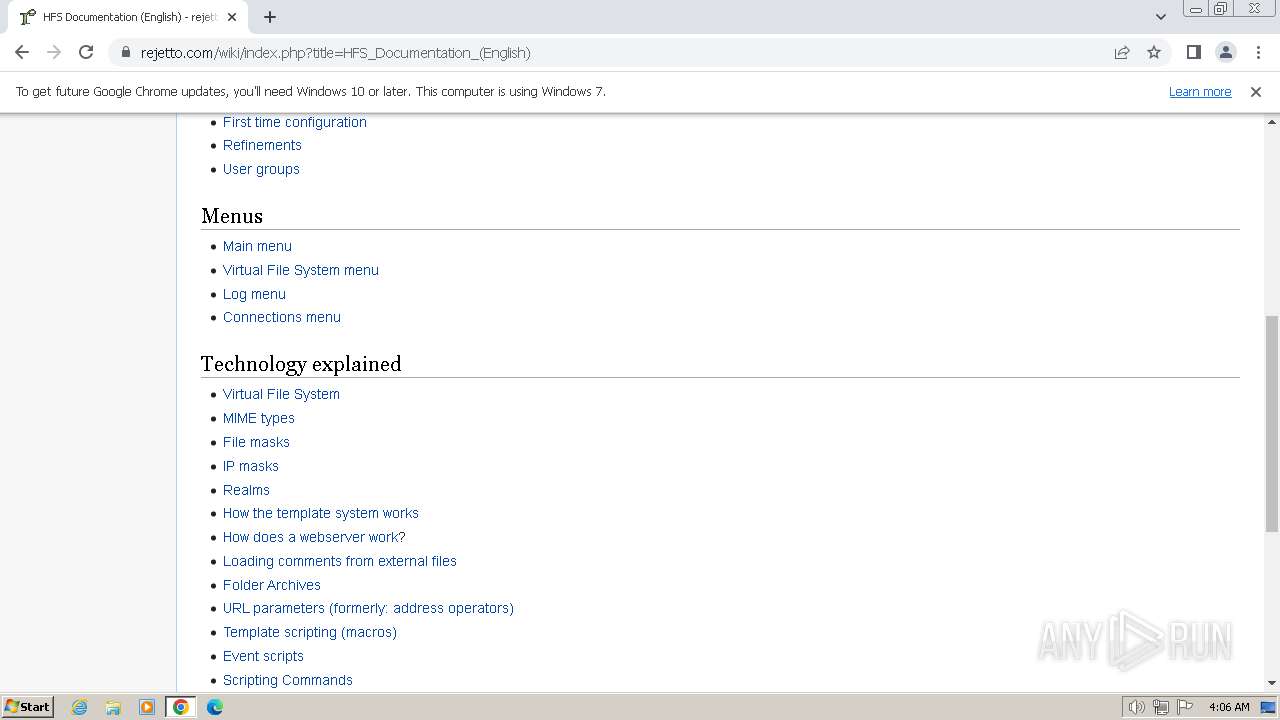Dismiss the Chrome update notification bar
This screenshot has height=720, width=1280.
point(1255,91)
